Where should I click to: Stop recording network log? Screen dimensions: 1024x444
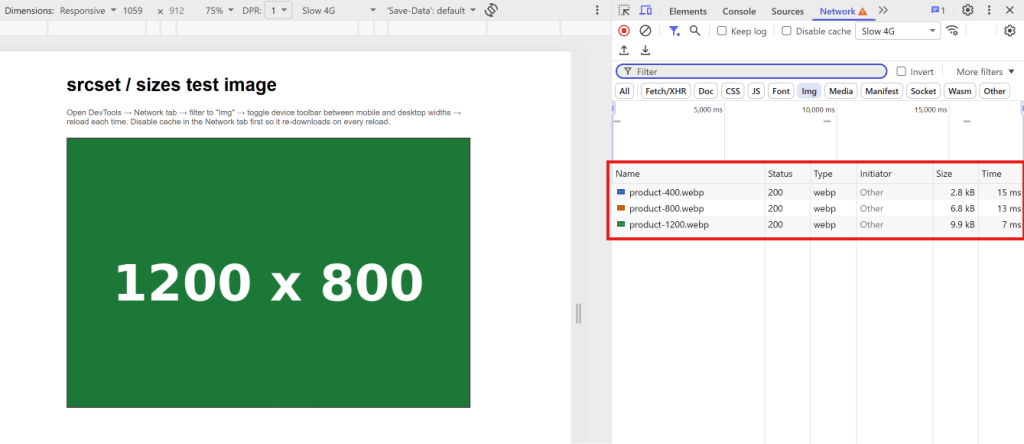(x=624, y=31)
